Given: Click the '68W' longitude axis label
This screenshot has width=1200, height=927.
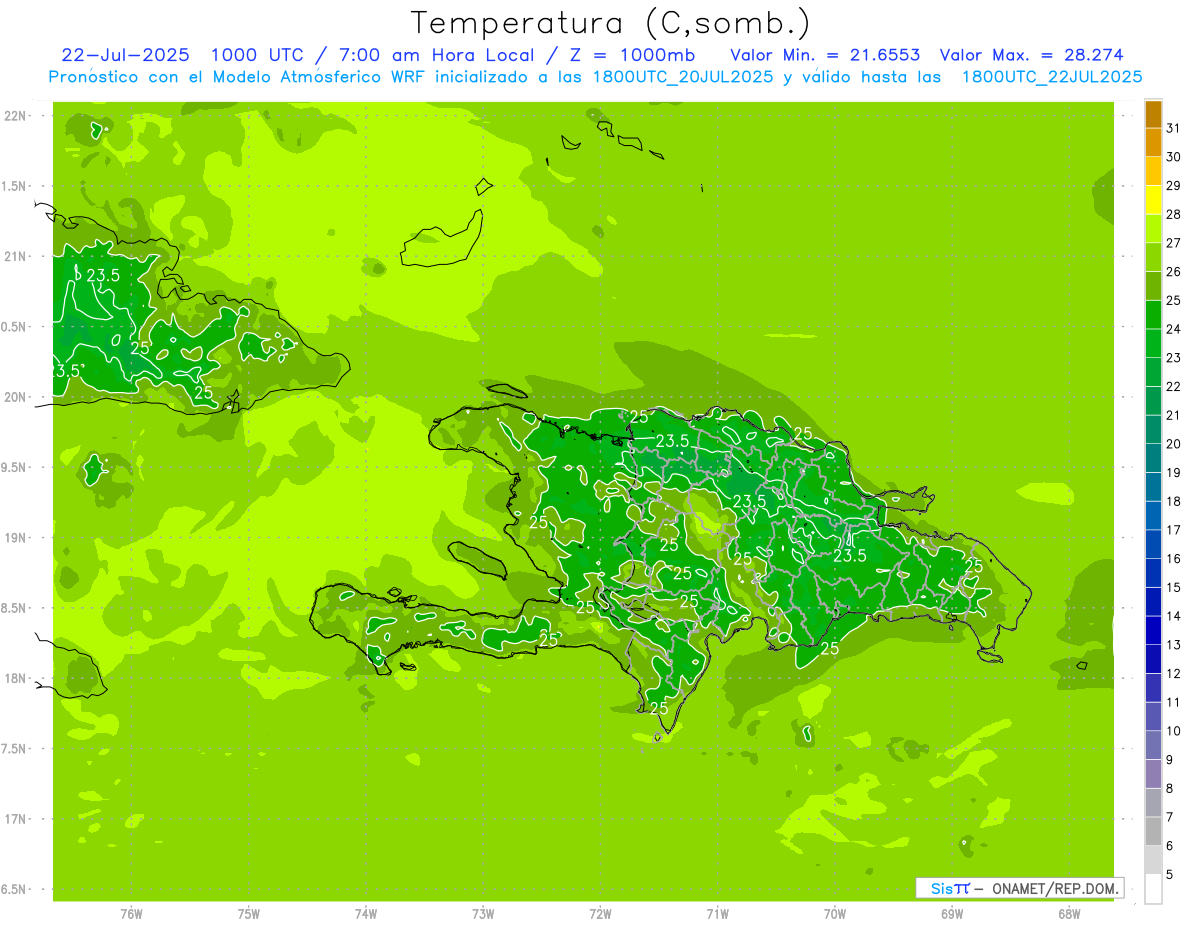Looking at the screenshot, I should [1069, 914].
